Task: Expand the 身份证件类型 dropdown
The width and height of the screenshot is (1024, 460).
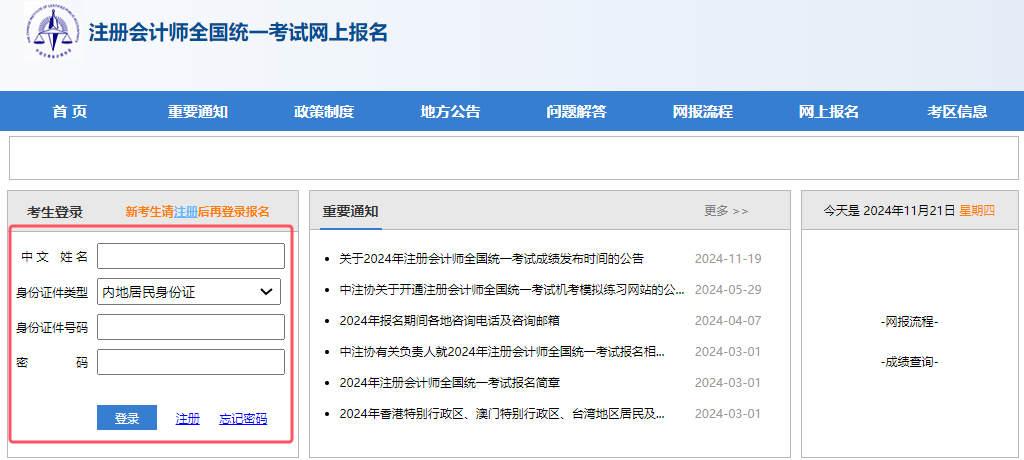Action: point(189,292)
